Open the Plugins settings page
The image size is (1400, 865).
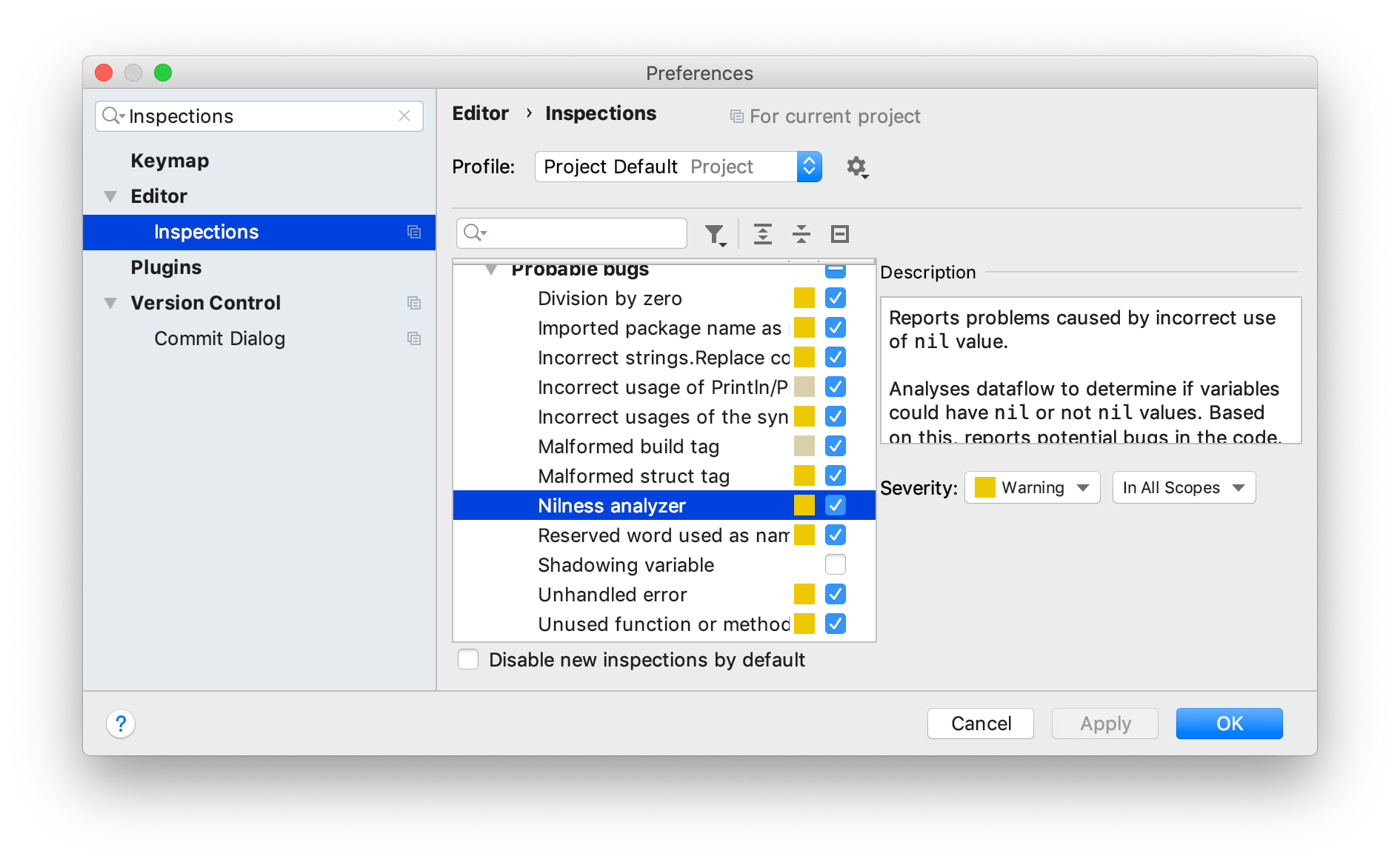pos(166,267)
